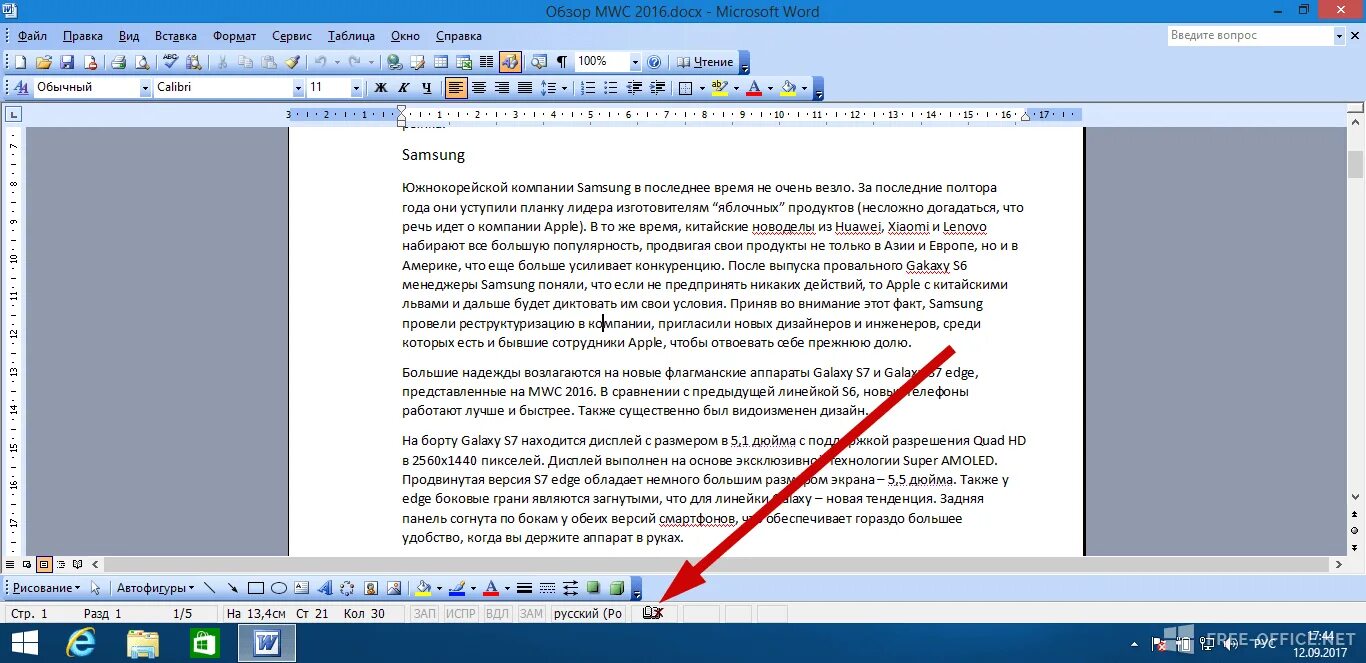The image size is (1366, 663).
Task: Open a file with the folder icon
Action: [x=43, y=62]
